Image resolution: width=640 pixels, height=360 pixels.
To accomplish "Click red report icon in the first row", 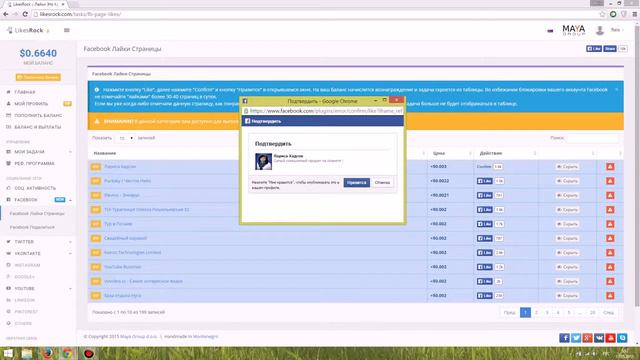I will click(x=610, y=167).
